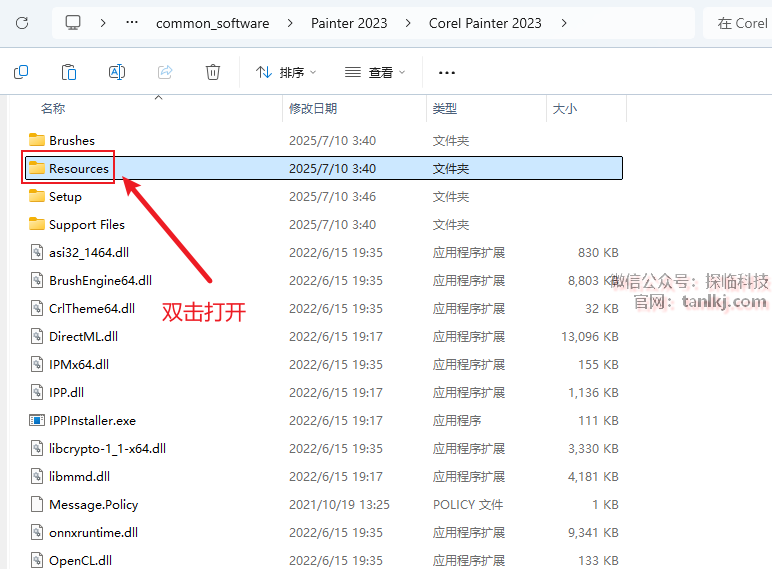Click the 13,096 KB size of DirectML.dll
The image size is (772, 574).
pos(590,337)
